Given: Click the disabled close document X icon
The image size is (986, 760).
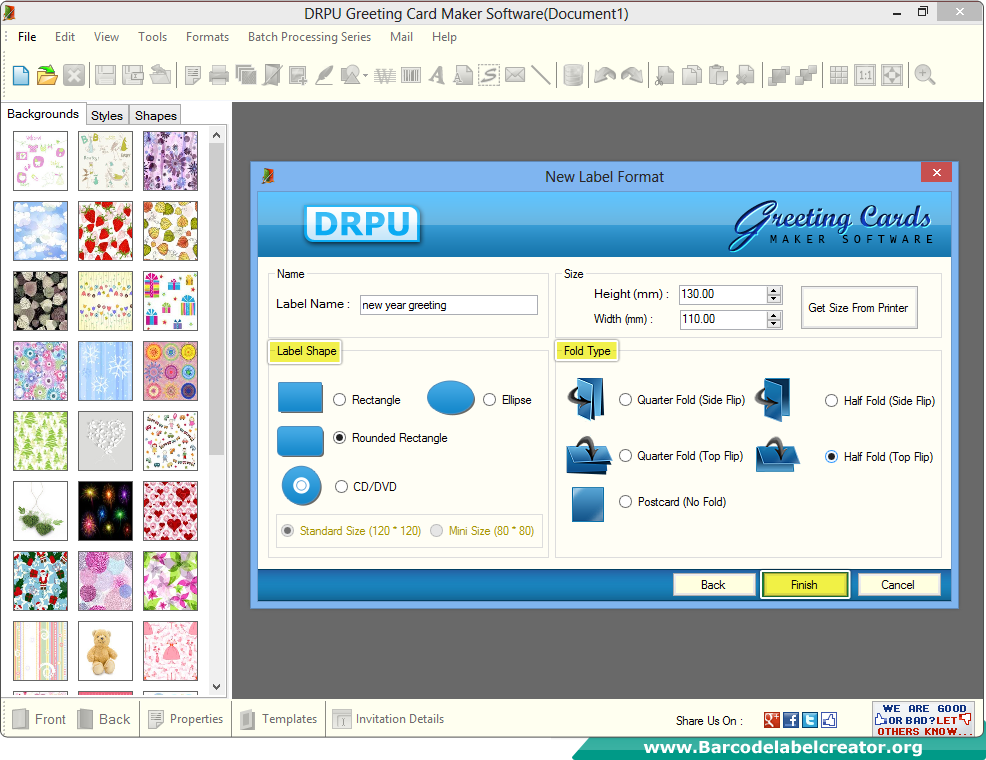Looking at the screenshot, I should click(x=74, y=75).
